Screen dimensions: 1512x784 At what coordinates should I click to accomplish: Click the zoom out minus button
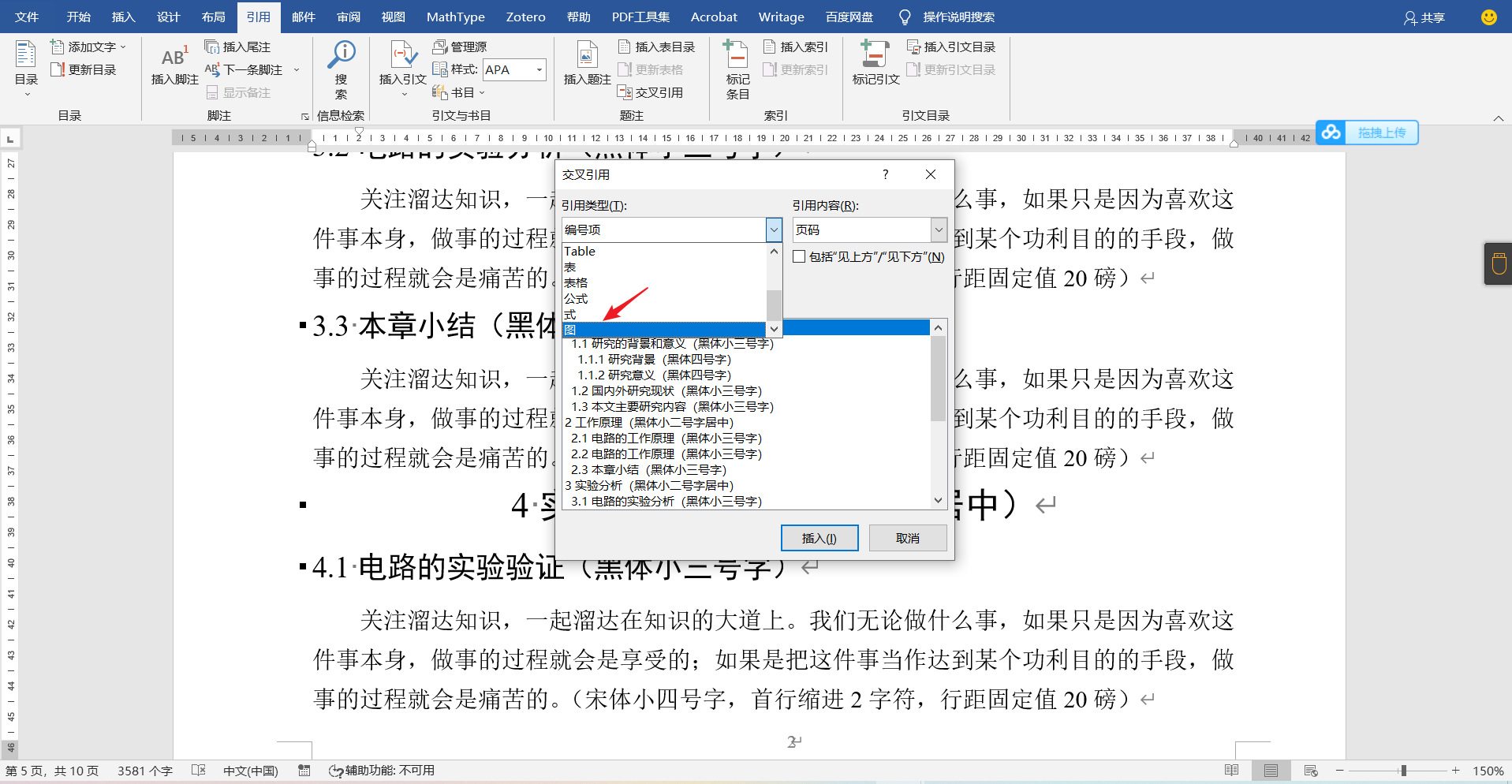(1339, 771)
